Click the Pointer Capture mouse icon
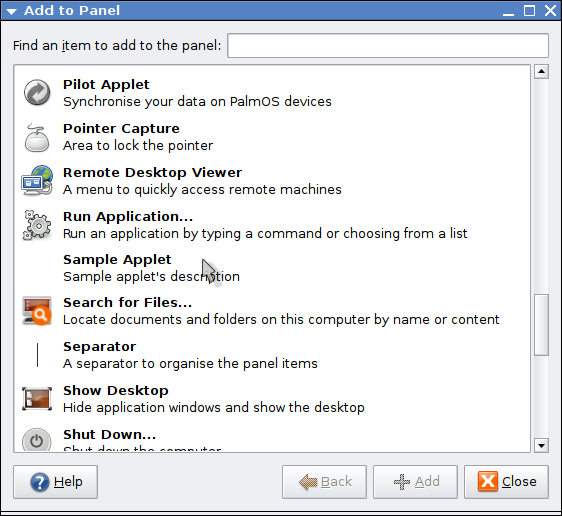The width and height of the screenshot is (562, 516). coord(37,138)
